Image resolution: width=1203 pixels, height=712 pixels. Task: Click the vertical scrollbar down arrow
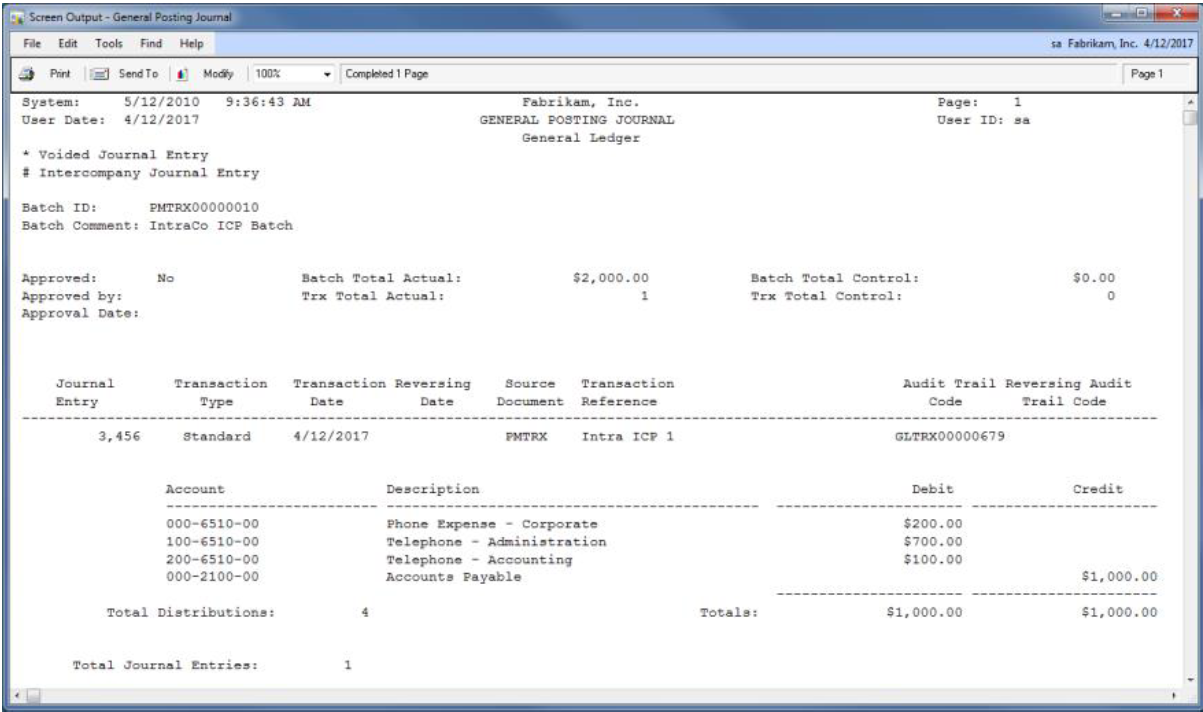(1189, 678)
